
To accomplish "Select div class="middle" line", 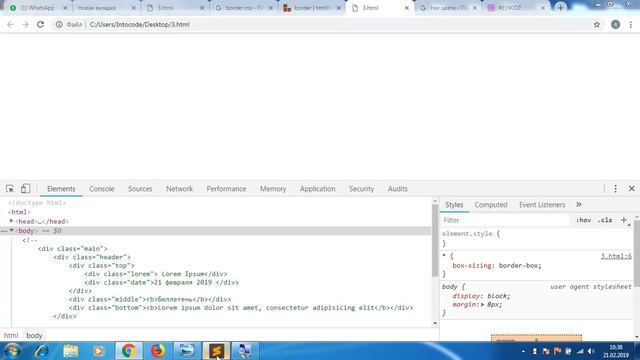I will (150, 299).
